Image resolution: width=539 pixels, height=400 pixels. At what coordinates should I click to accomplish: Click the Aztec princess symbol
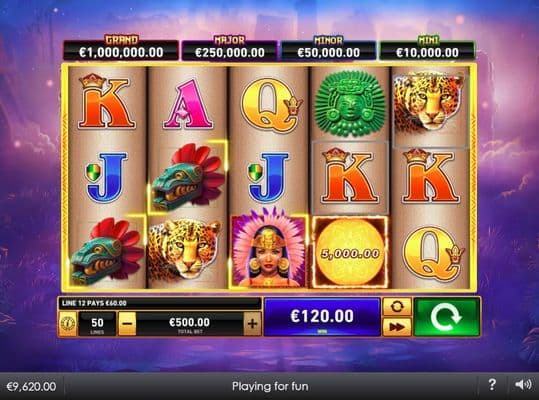[x=269, y=249]
